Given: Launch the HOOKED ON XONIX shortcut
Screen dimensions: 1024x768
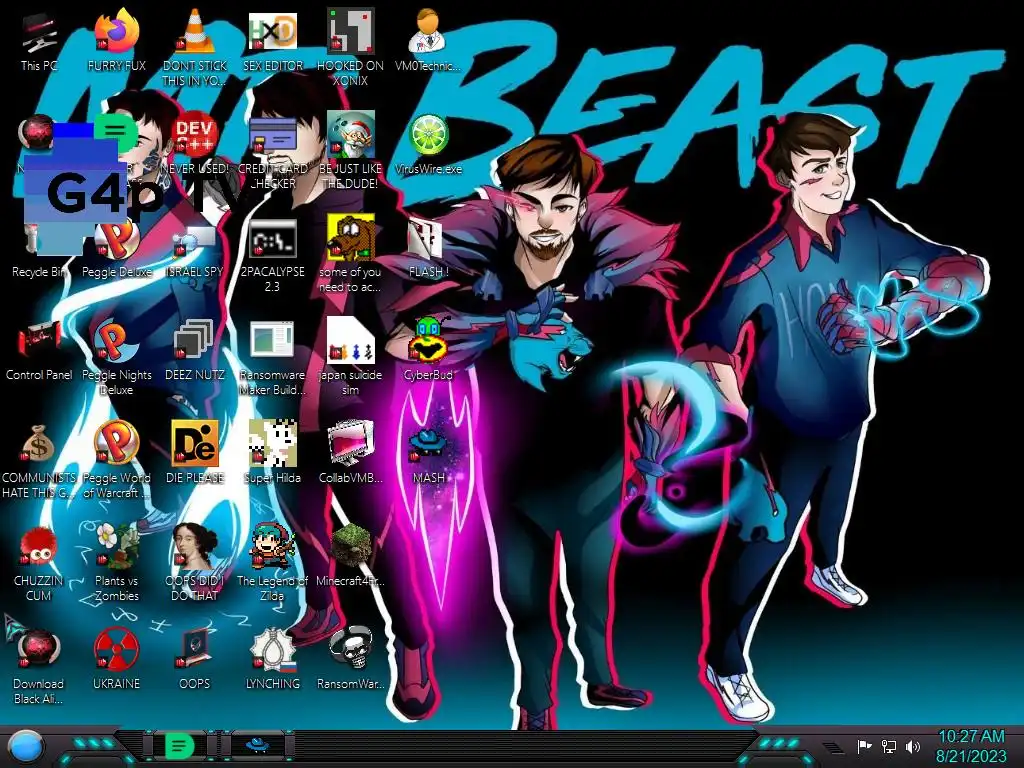Looking at the screenshot, I should (351, 47).
